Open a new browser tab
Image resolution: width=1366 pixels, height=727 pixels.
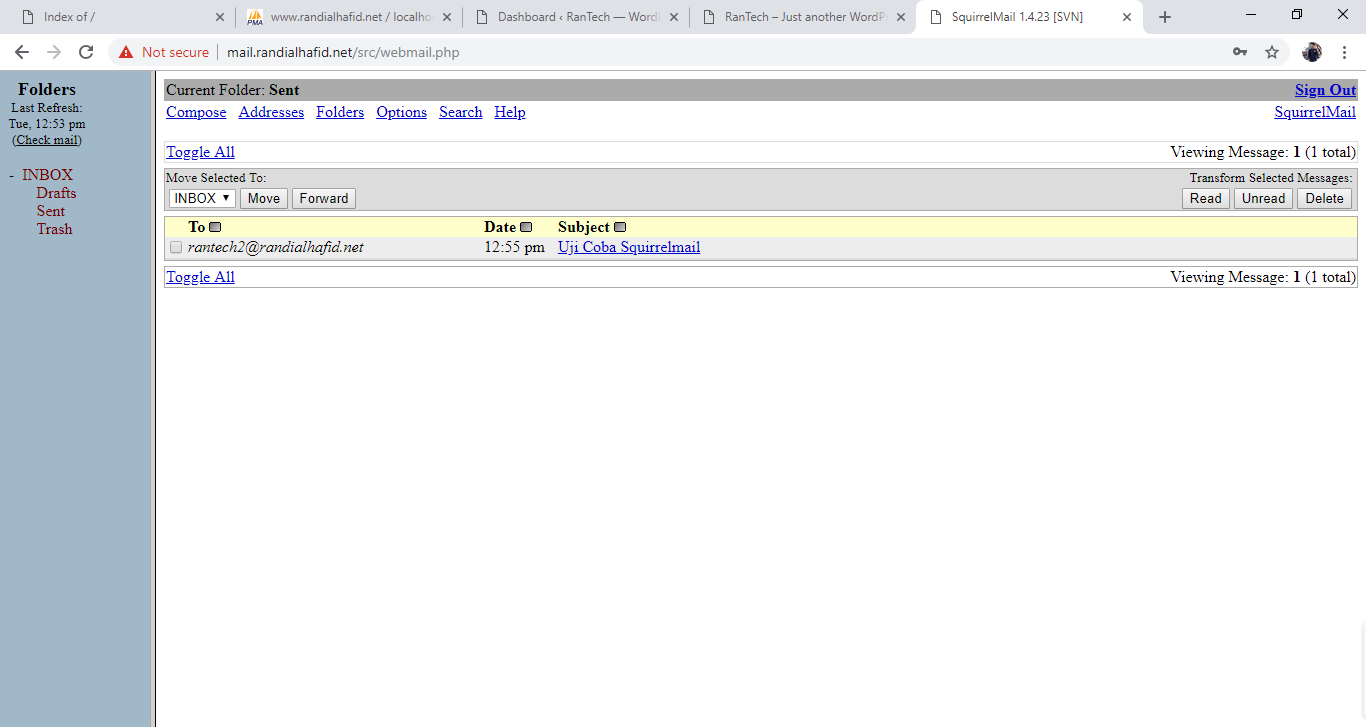tap(1165, 17)
